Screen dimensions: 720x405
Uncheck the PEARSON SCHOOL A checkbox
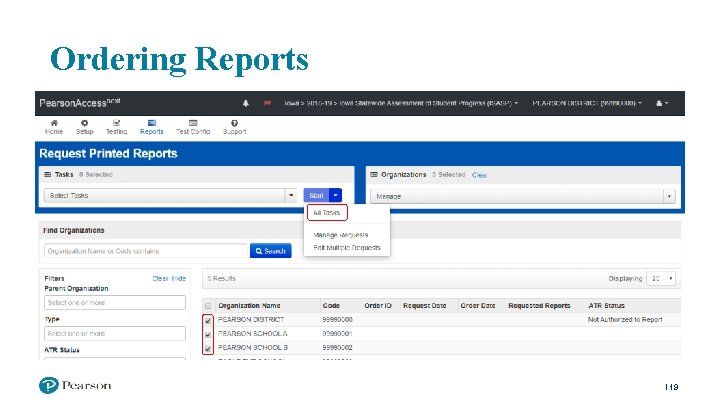(208, 334)
